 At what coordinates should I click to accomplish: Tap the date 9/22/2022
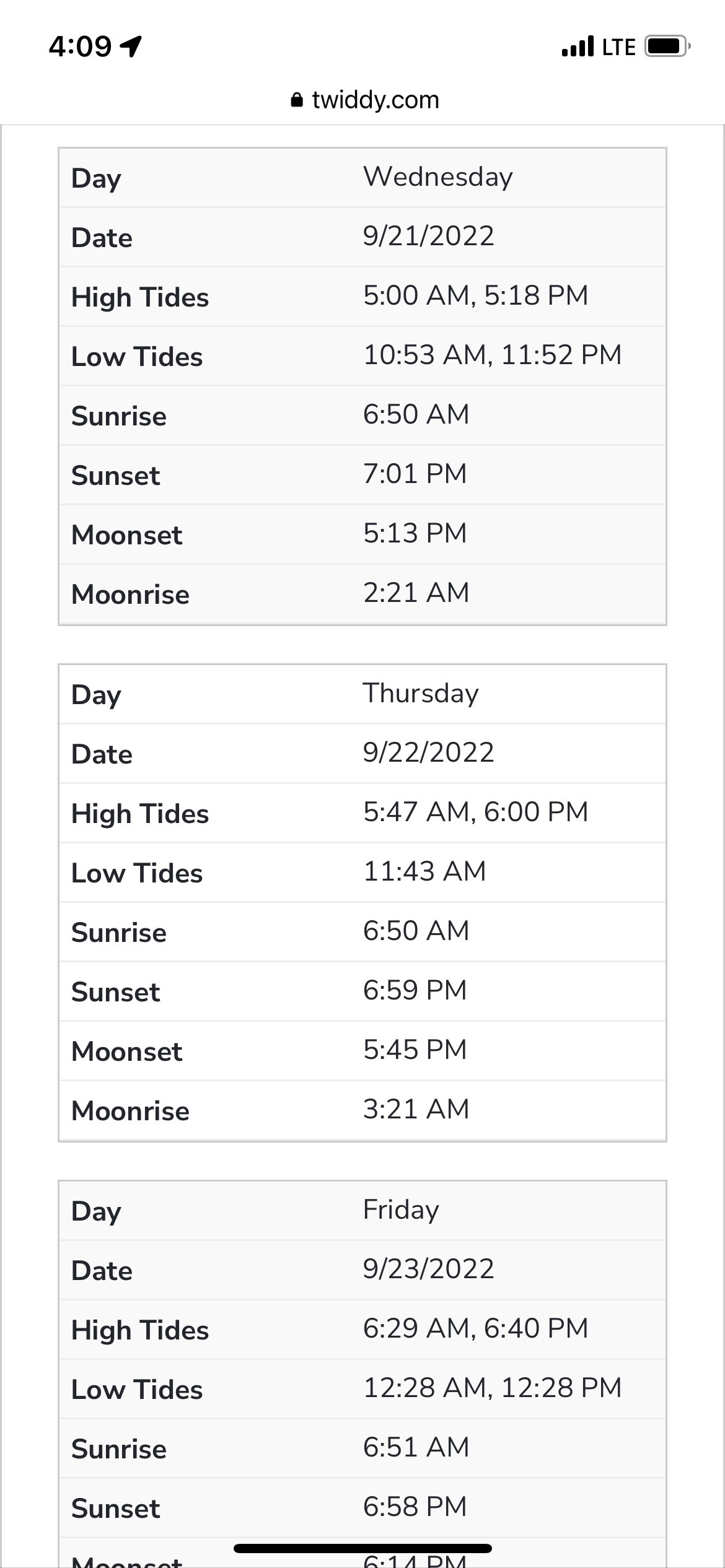[428, 753]
